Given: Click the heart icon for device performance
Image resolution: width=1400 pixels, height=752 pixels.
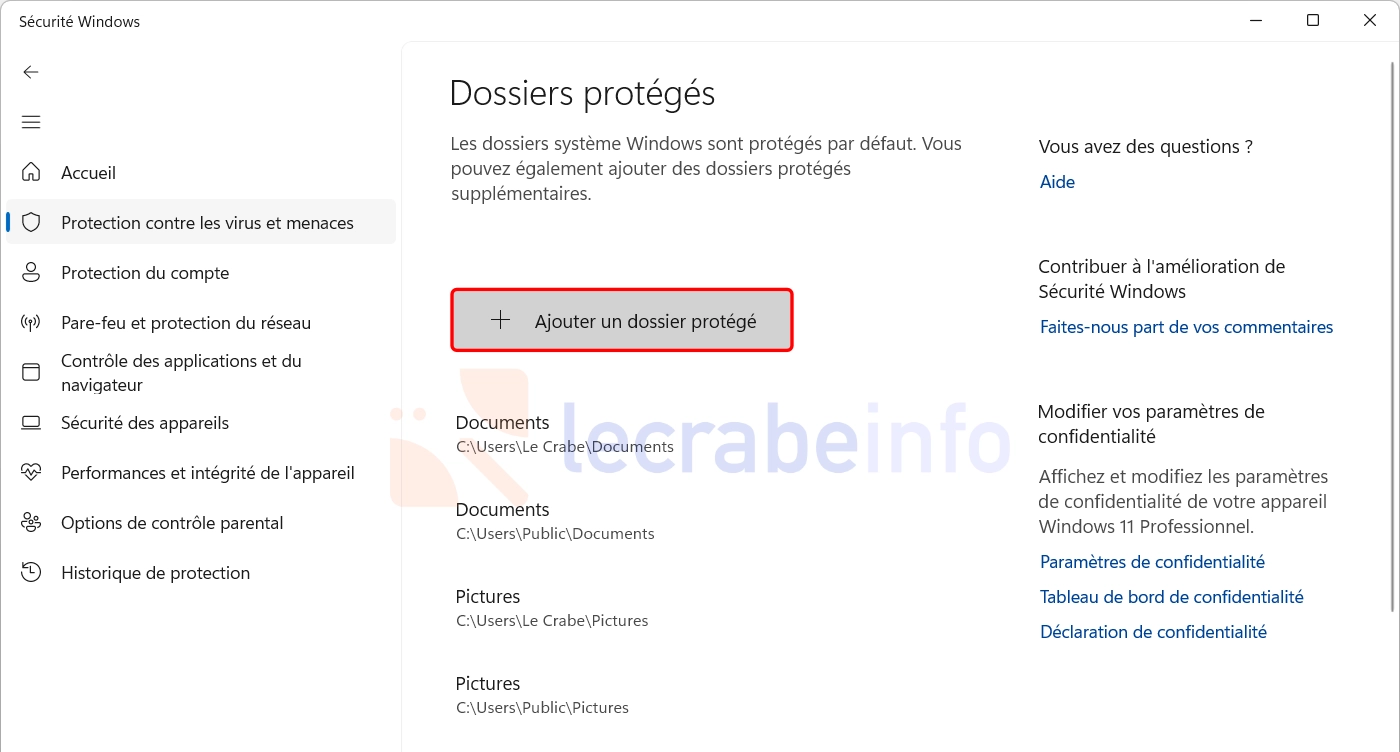Looking at the screenshot, I should (x=31, y=472).
